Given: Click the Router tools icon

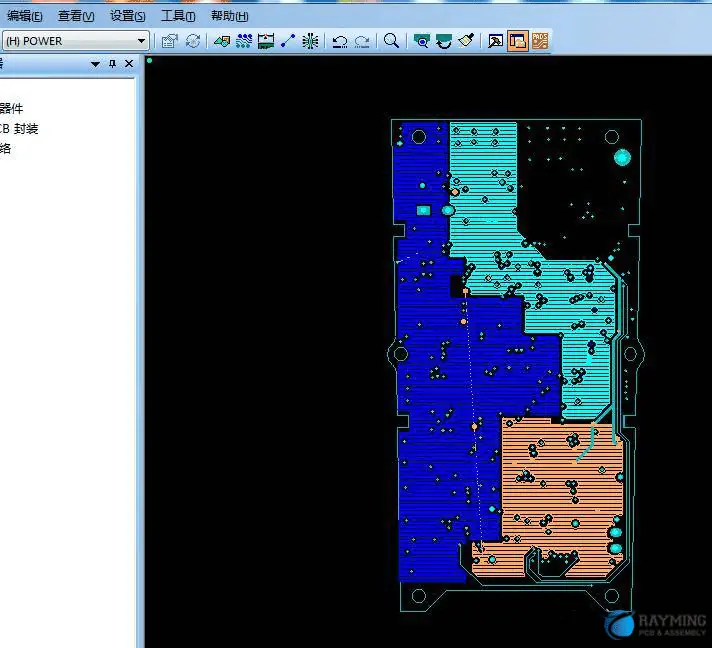Looking at the screenshot, I should (244, 41).
